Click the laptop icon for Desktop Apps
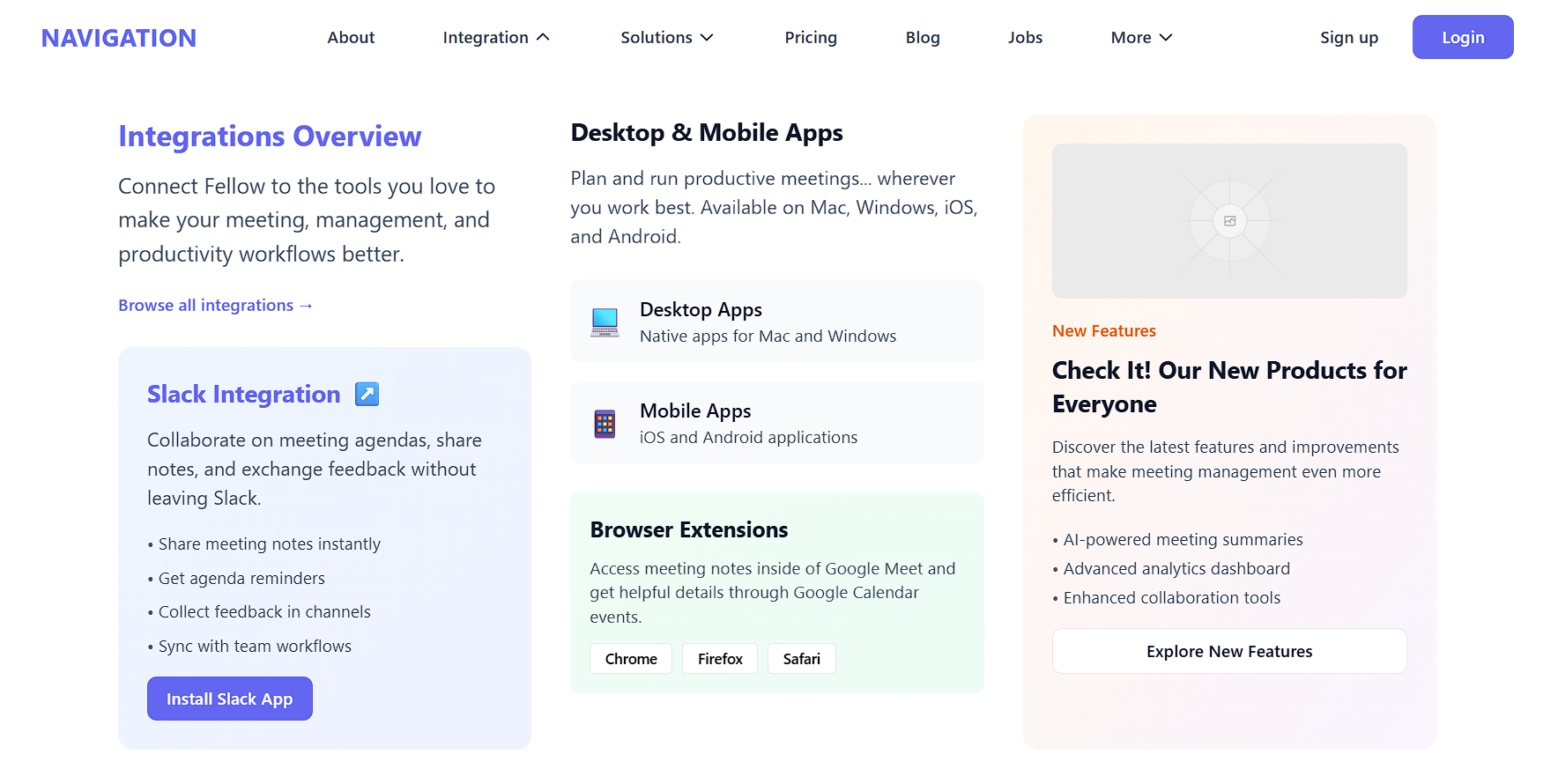Screen dimensions: 1558x784 point(605,322)
